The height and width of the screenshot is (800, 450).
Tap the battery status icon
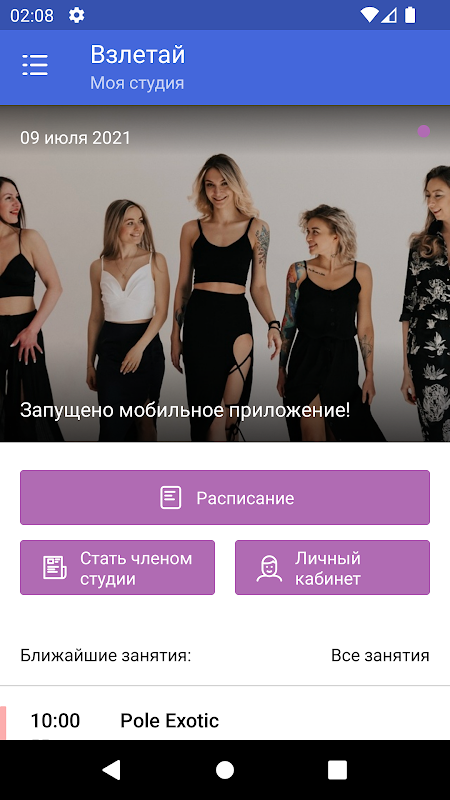tap(410, 15)
